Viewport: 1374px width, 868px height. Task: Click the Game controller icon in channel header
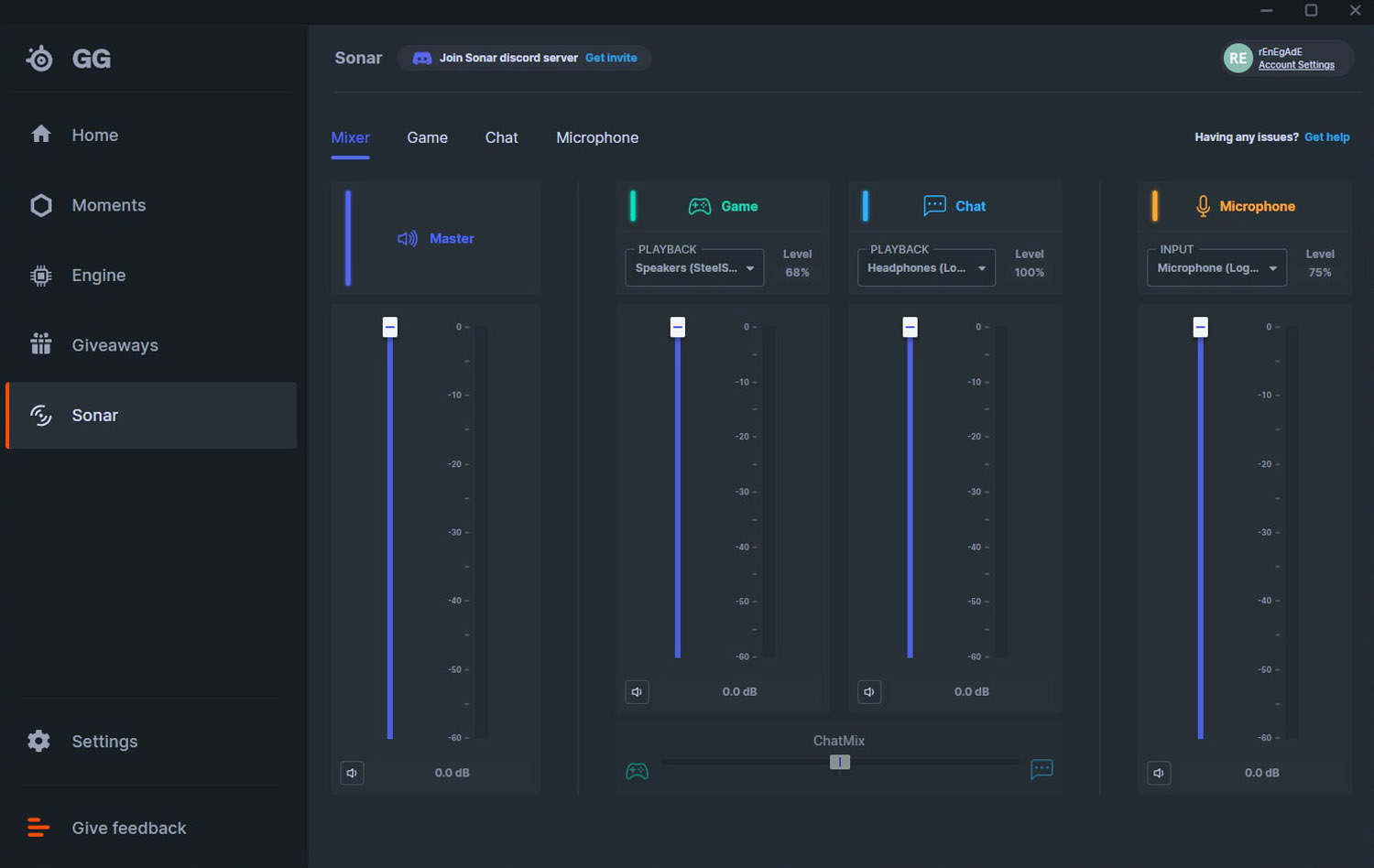tap(700, 206)
